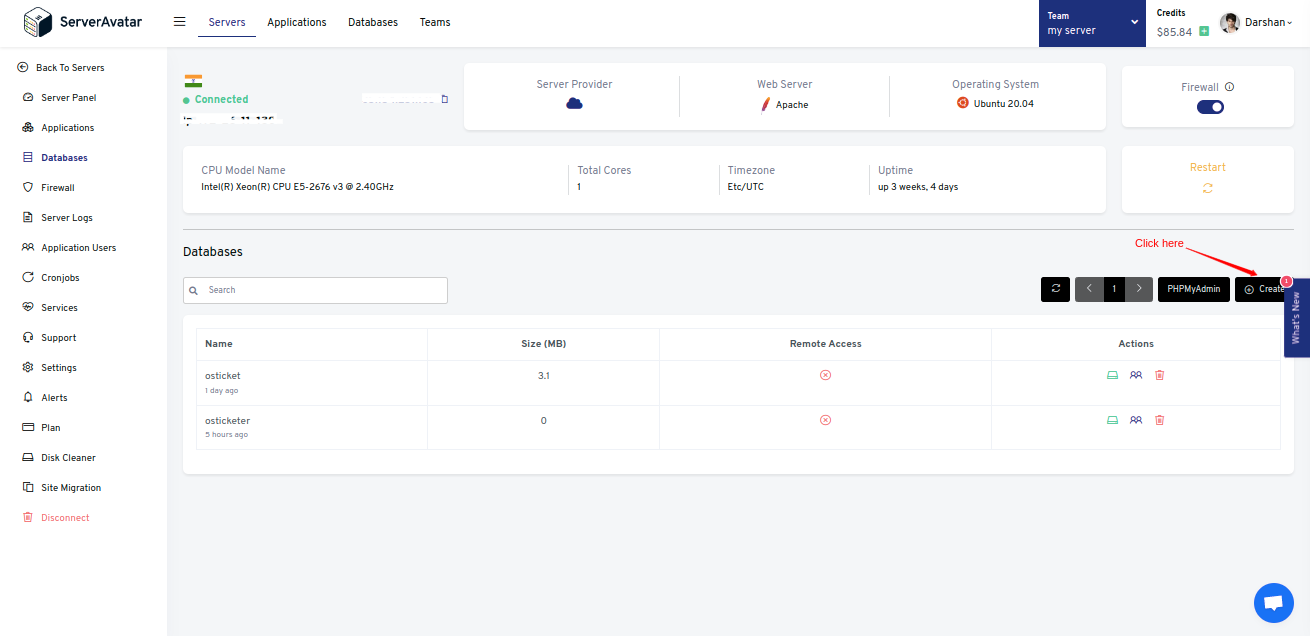Click the Create database button

pyautogui.click(x=1261, y=289)
